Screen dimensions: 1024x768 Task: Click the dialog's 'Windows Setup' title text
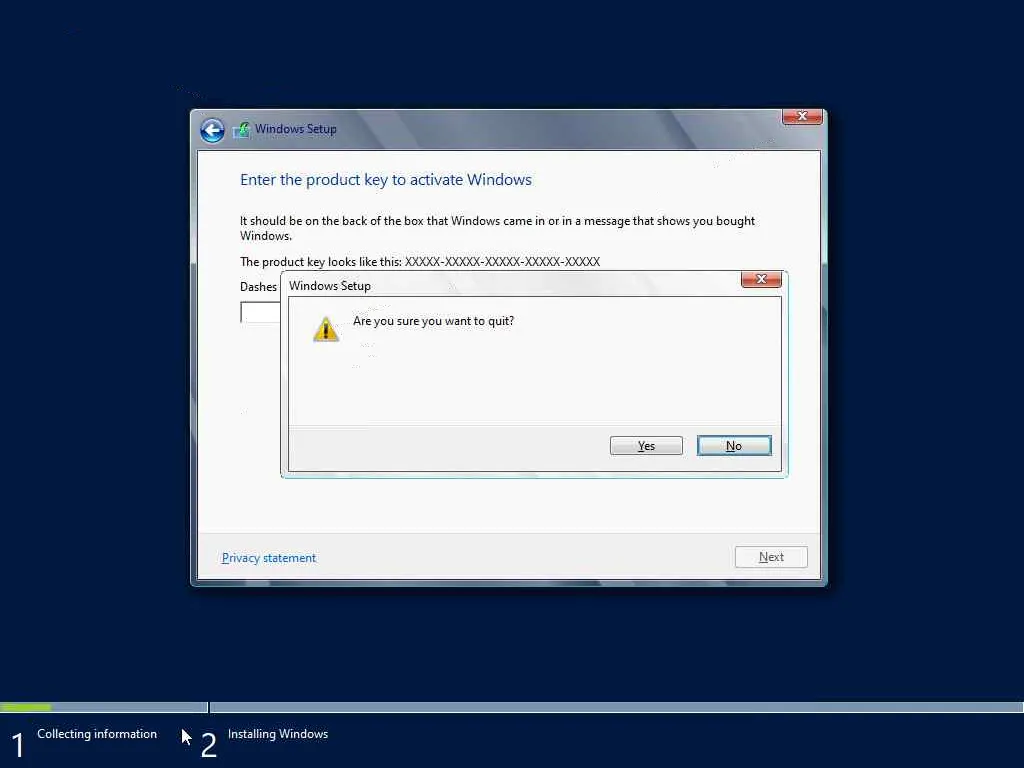[330, 286]
